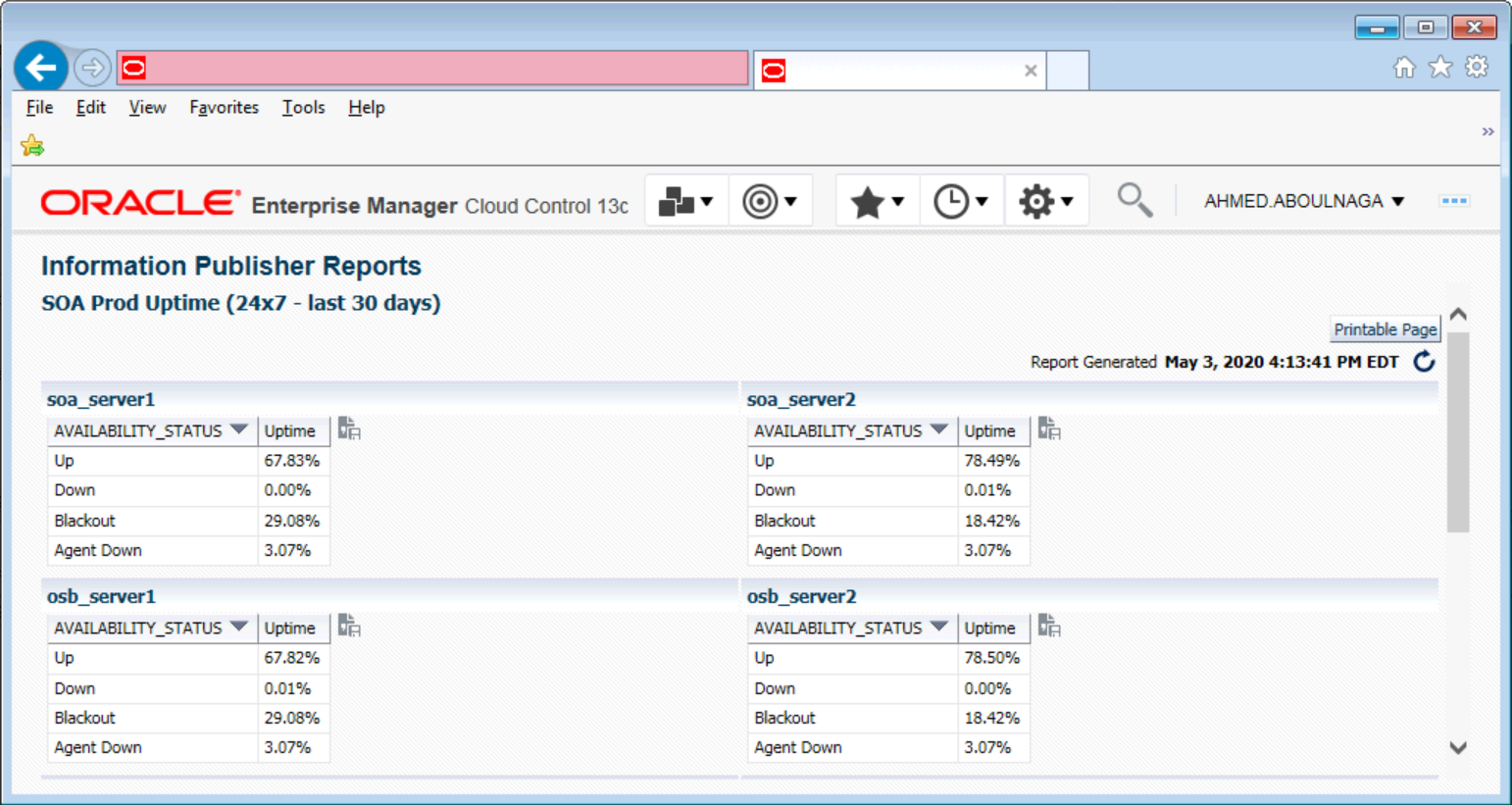The image size is (1512, 805).
Task: Refresh the report generated timestamp
Action: coord(1424,362)
